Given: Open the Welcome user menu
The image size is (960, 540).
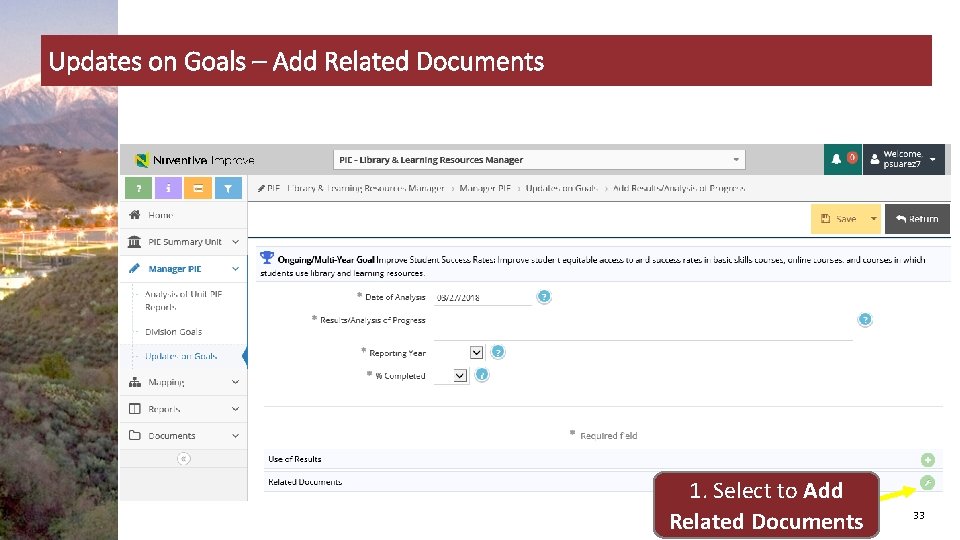Looking at the screenshot, I should click(x=904, y=159).
